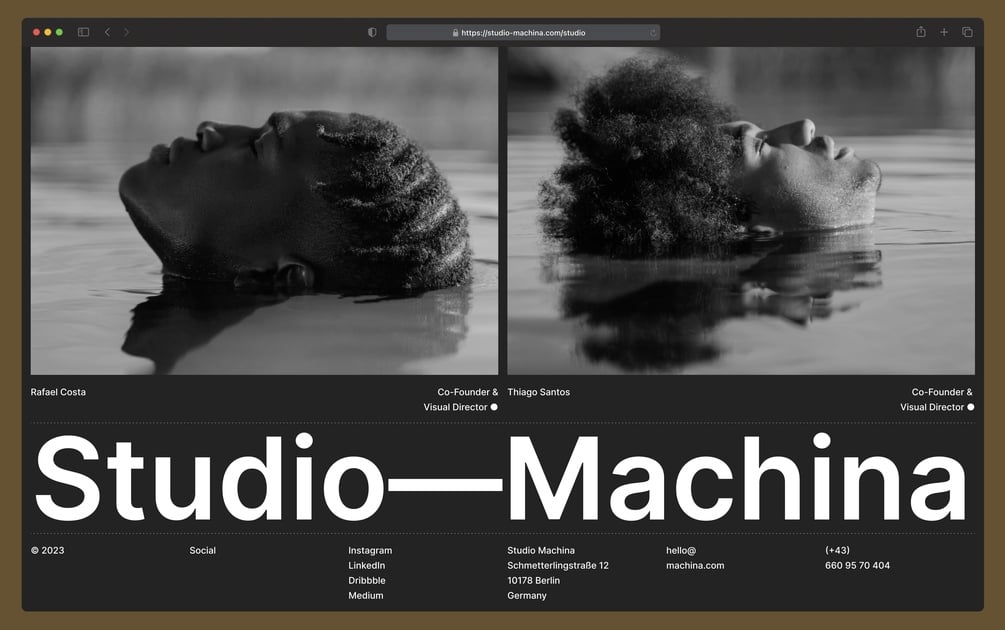Click the Social footer heading
1005x630 pixels.
click(203, 550)
